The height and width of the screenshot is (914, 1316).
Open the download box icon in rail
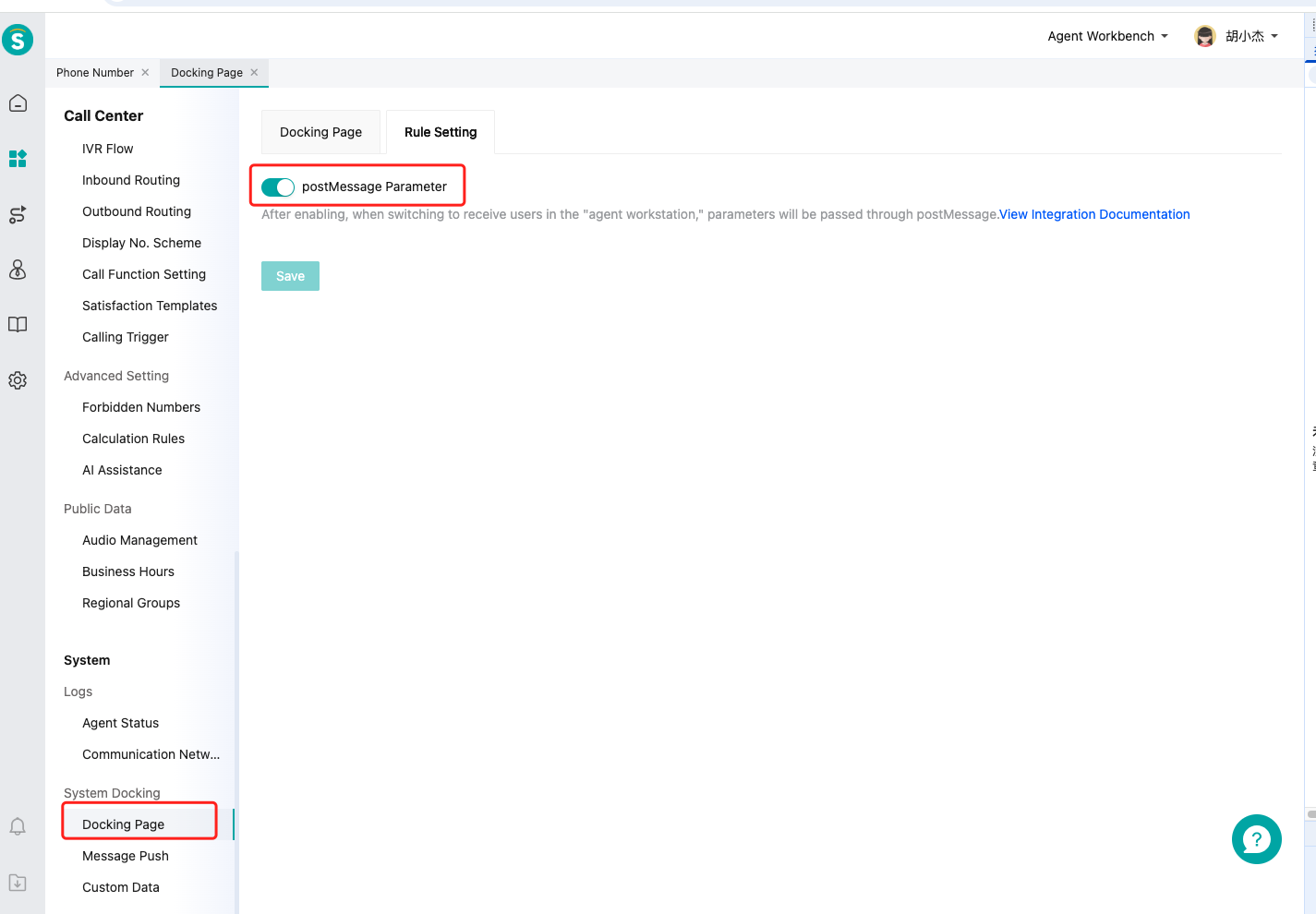(x=18, y=883)
